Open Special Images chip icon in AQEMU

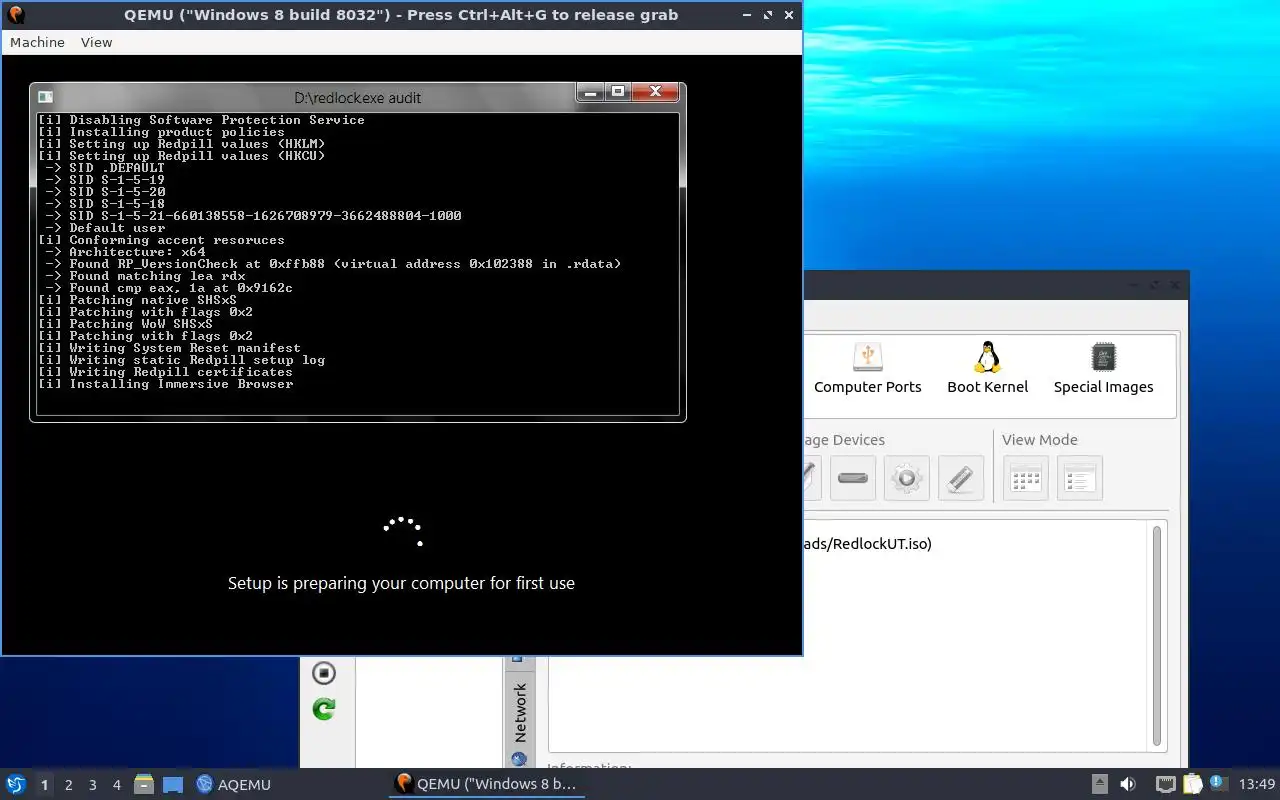point(1103,368)
